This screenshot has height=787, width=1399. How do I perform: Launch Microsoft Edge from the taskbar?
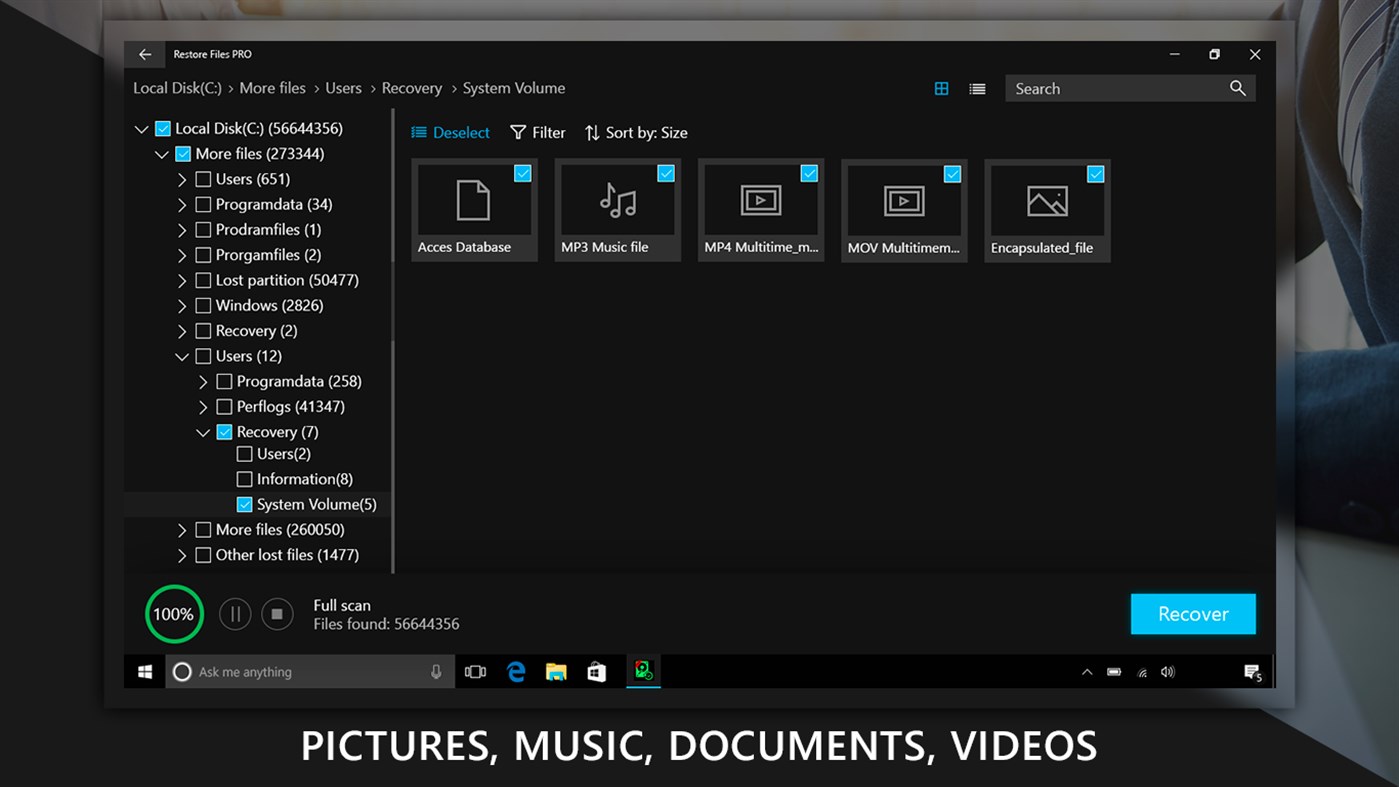pyautogui.click(x=516, y=671)
